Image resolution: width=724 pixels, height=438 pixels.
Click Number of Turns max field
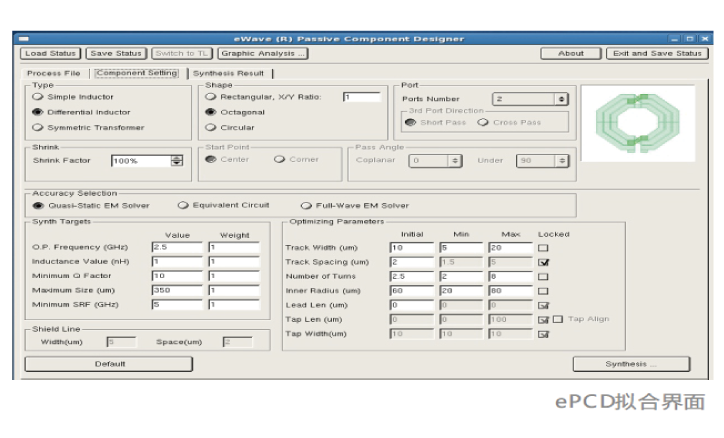[510, 276]
